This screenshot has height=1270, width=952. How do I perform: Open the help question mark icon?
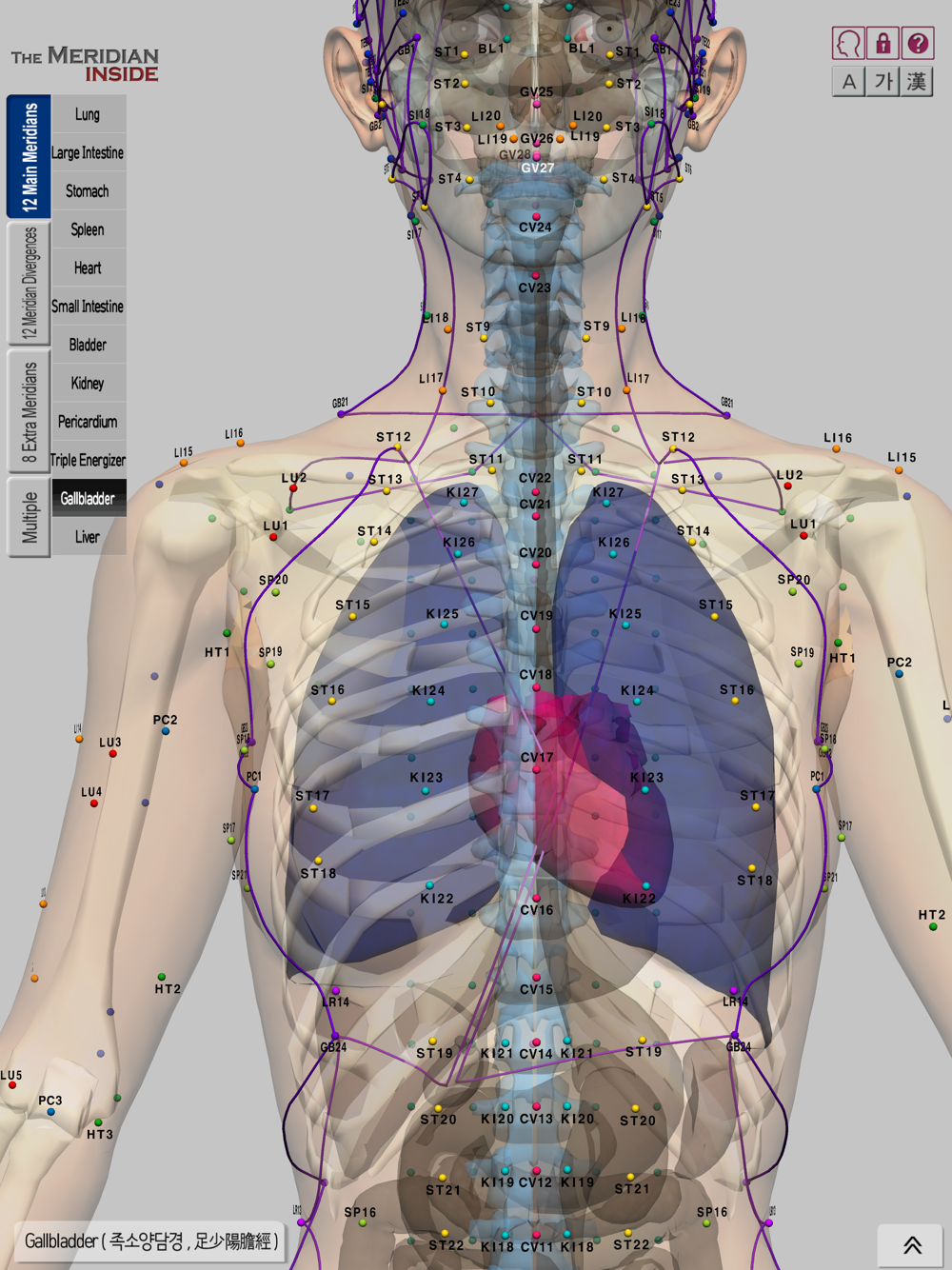(x=918, y=44)
